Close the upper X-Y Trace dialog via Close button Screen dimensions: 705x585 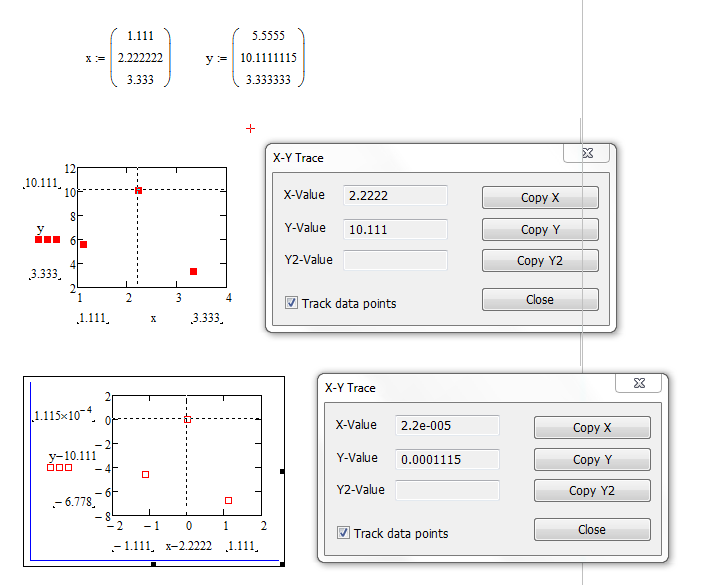(x=540, y=299)
